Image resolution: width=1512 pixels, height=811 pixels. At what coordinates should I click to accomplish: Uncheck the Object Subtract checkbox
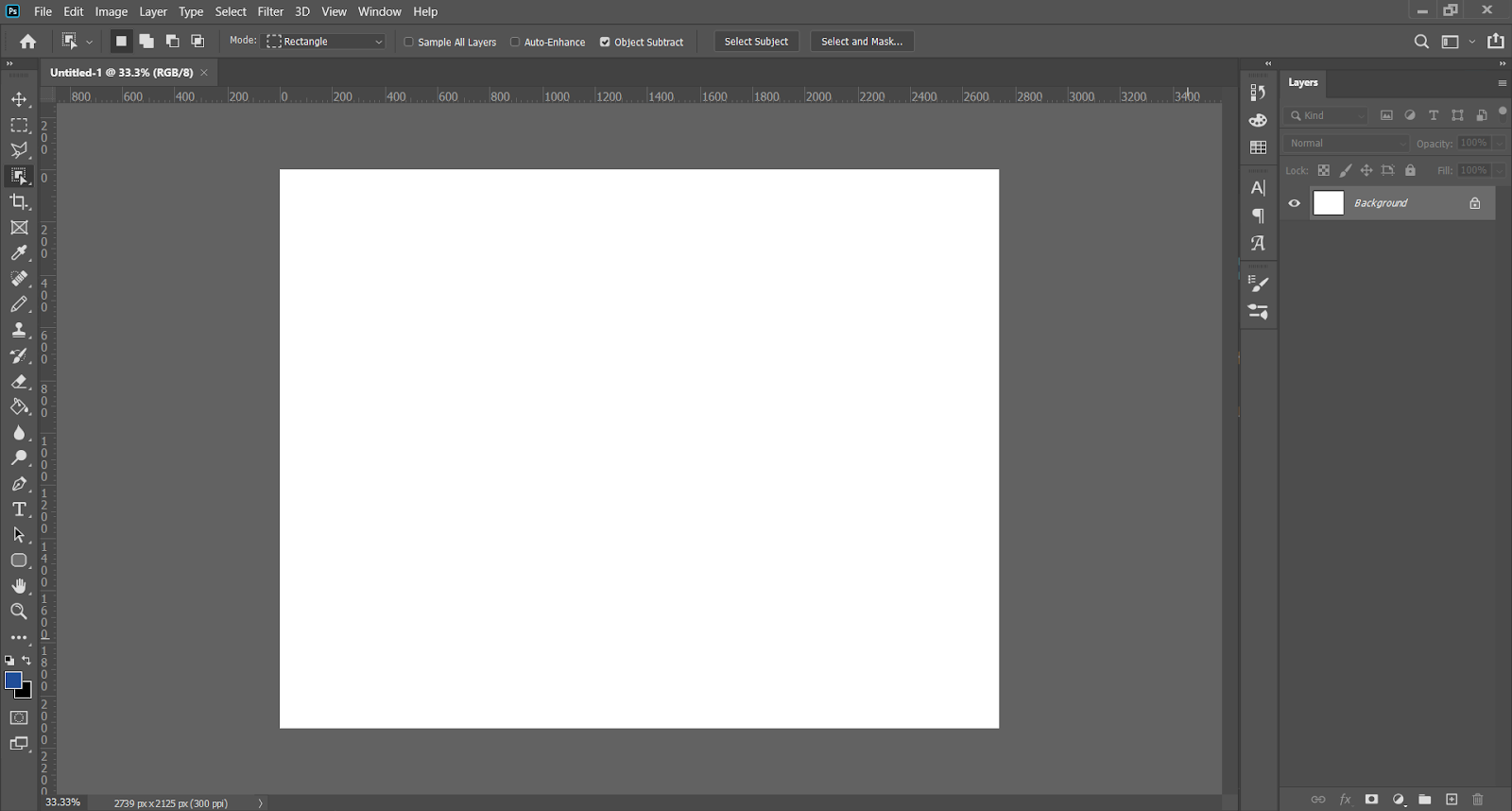tap(605, 42)
